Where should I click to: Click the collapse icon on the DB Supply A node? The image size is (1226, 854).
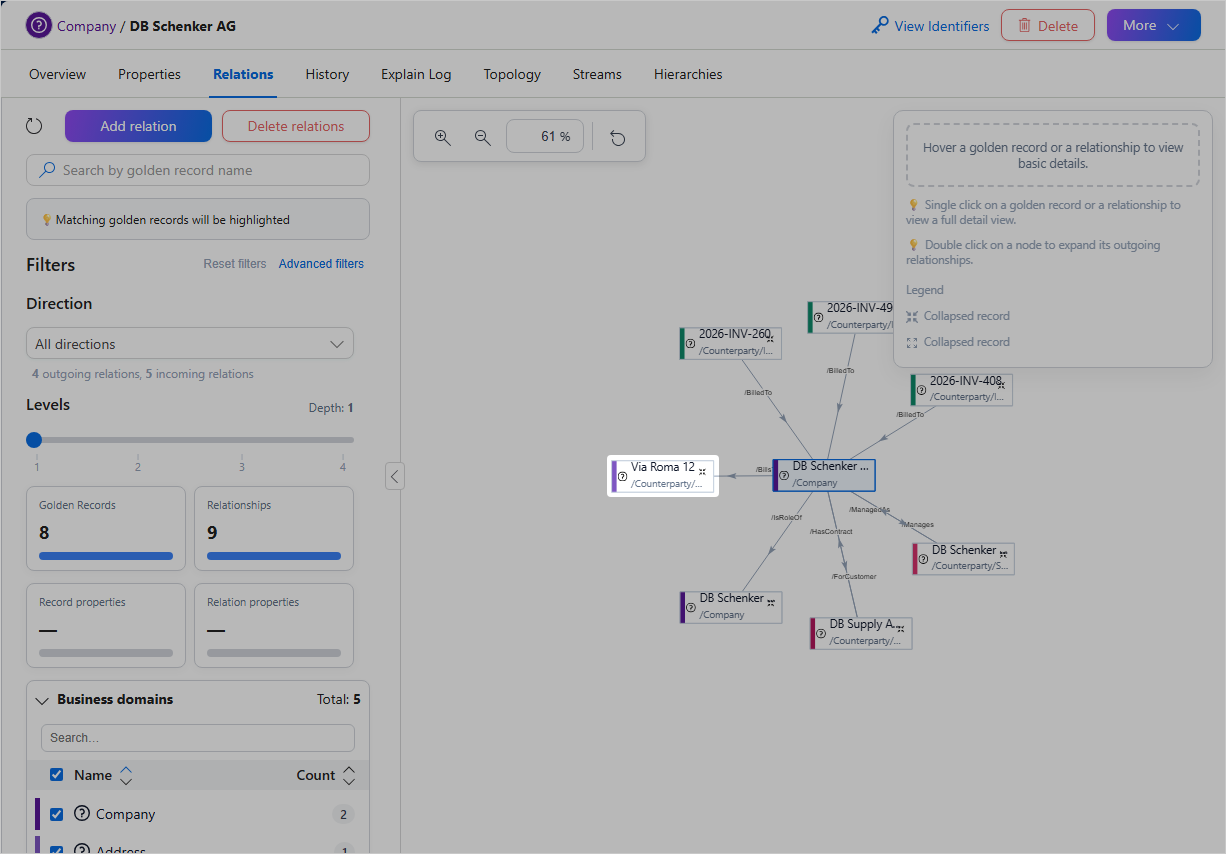click(x=900, y=629)
